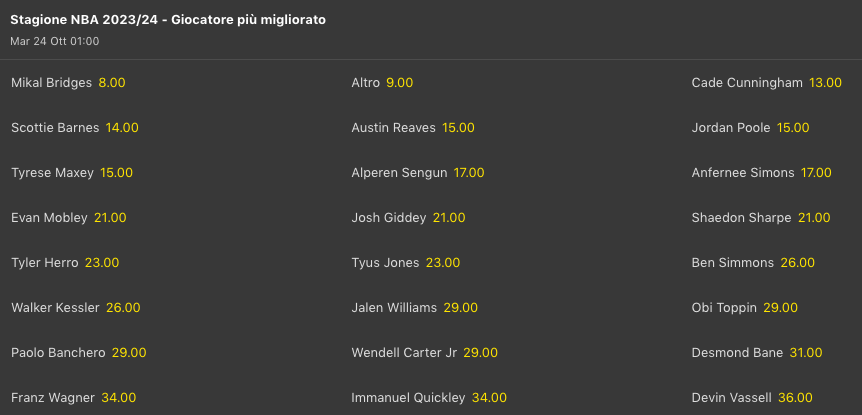Viewport: 862px width, 415px height.
Task: Choose Scottie Barnes 14.00 odds
Action: tap(122, 128)
